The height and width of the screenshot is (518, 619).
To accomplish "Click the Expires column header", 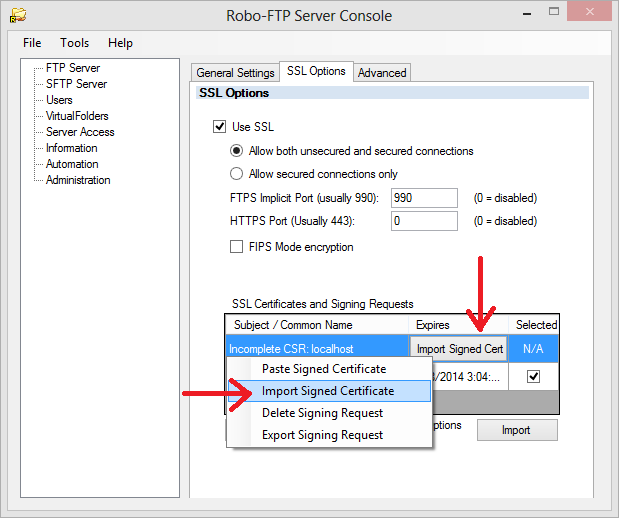I will [458, 325].
